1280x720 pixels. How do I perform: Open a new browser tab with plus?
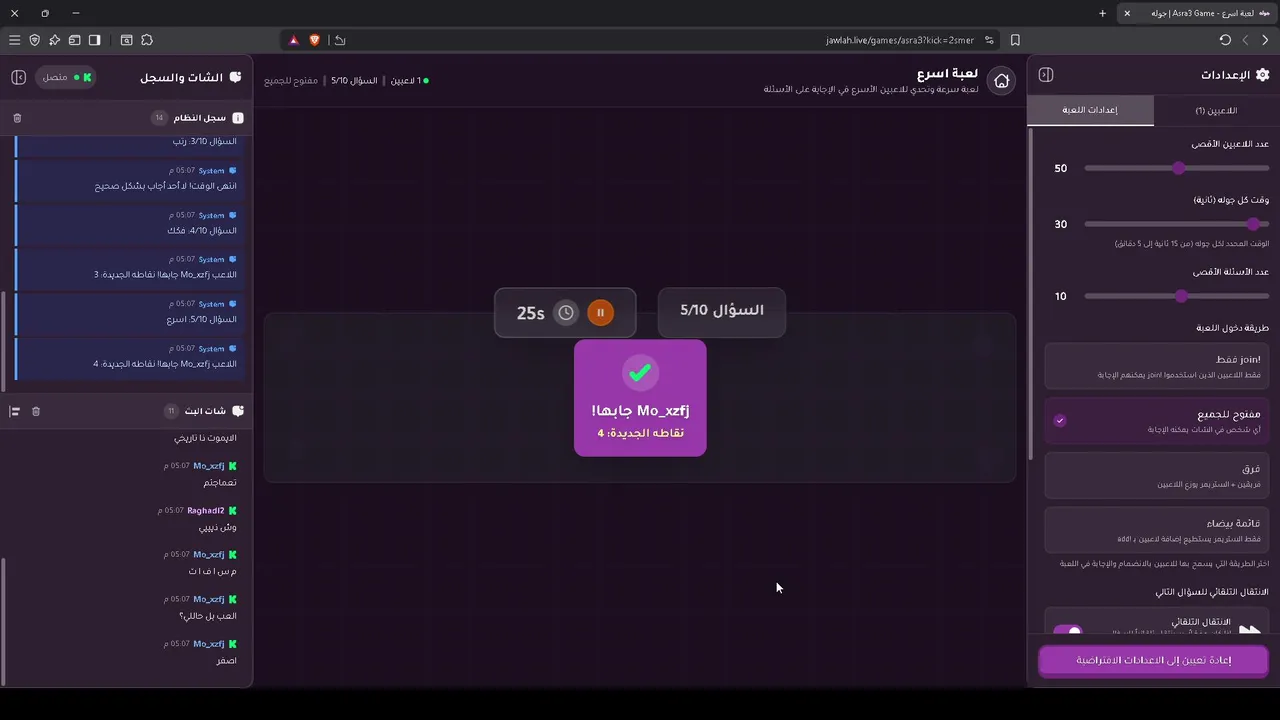[1102, 13]
